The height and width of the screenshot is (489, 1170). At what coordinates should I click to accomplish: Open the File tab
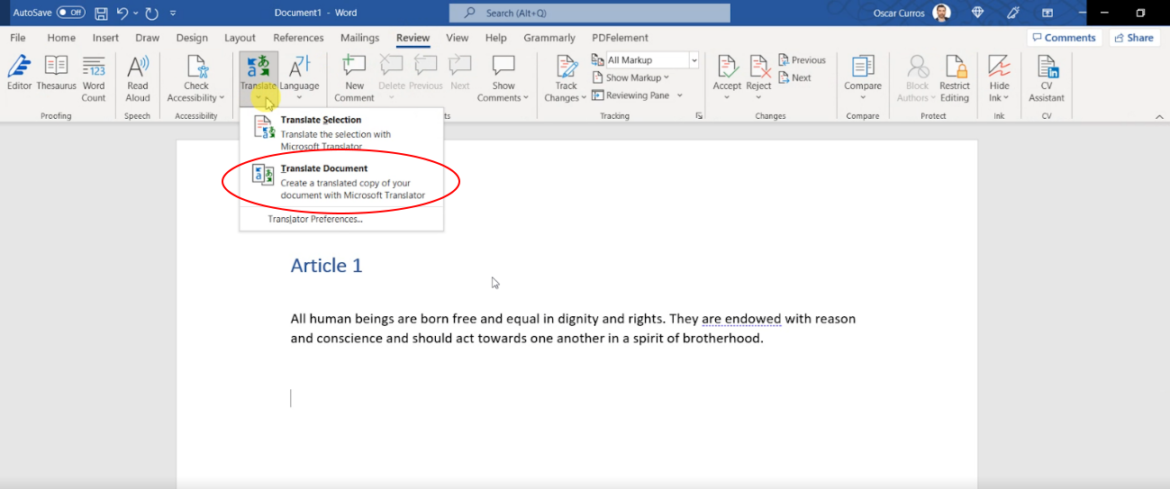point(18,37)
